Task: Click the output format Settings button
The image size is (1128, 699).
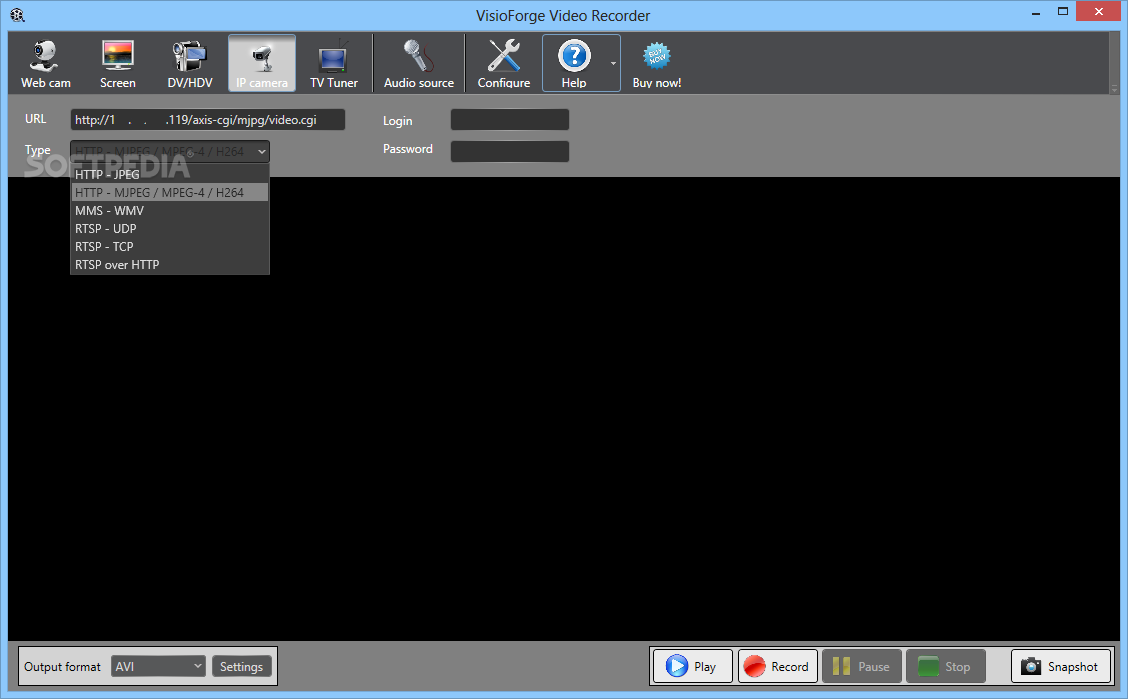Action: (x=242, y=667)
